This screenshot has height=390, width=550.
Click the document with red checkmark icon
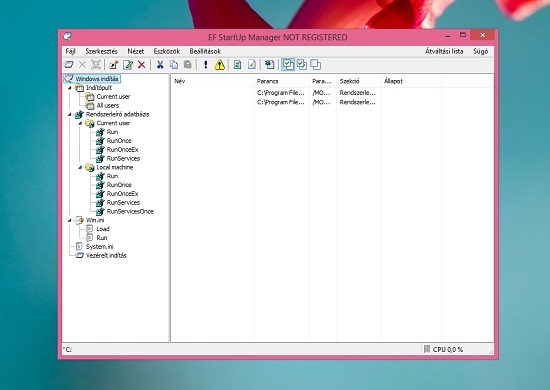coord(251,65)
